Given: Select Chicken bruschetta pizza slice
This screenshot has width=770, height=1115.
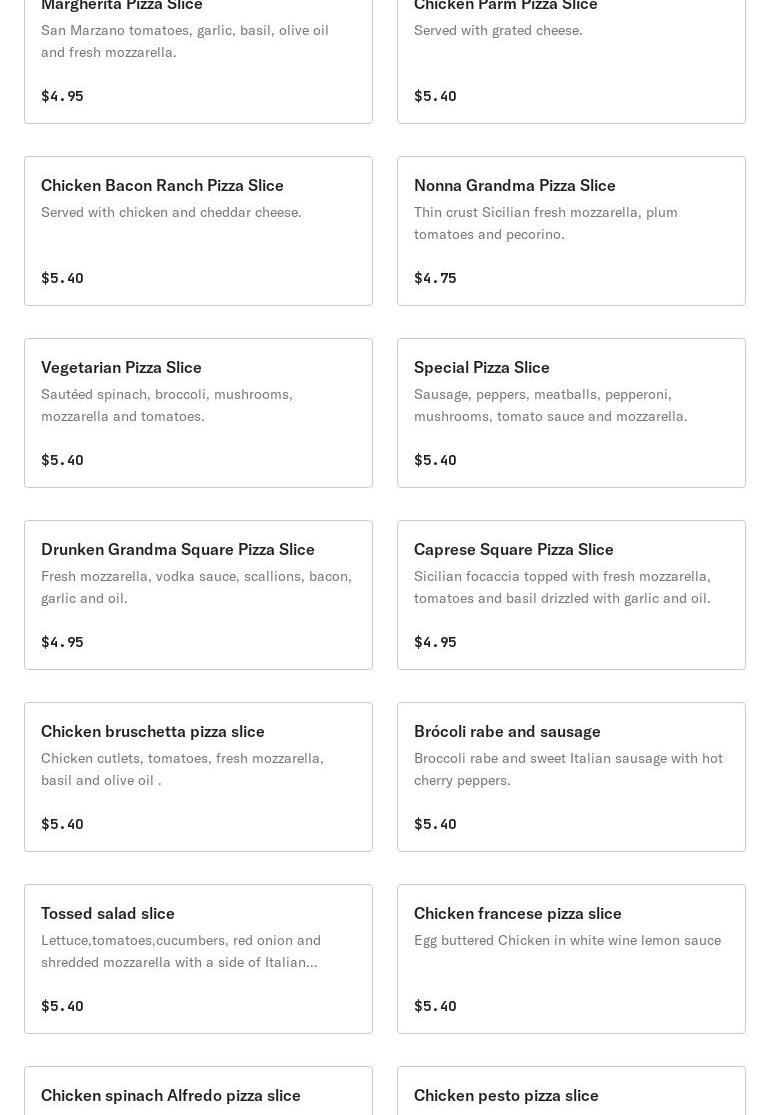Looking at the screenshot, I should 198,777.
